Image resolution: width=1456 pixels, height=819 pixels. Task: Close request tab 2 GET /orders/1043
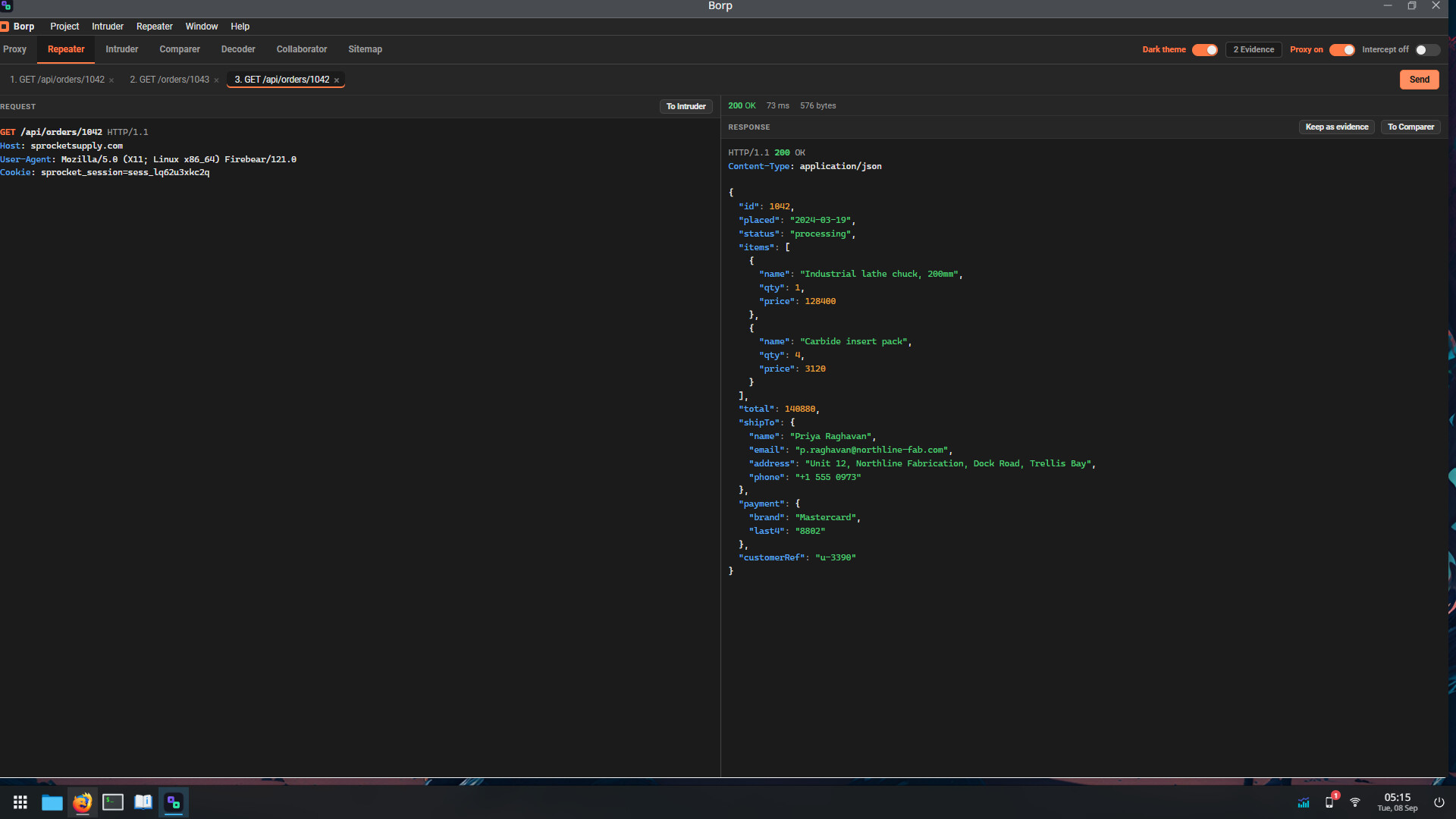click(x=216, y=80)
